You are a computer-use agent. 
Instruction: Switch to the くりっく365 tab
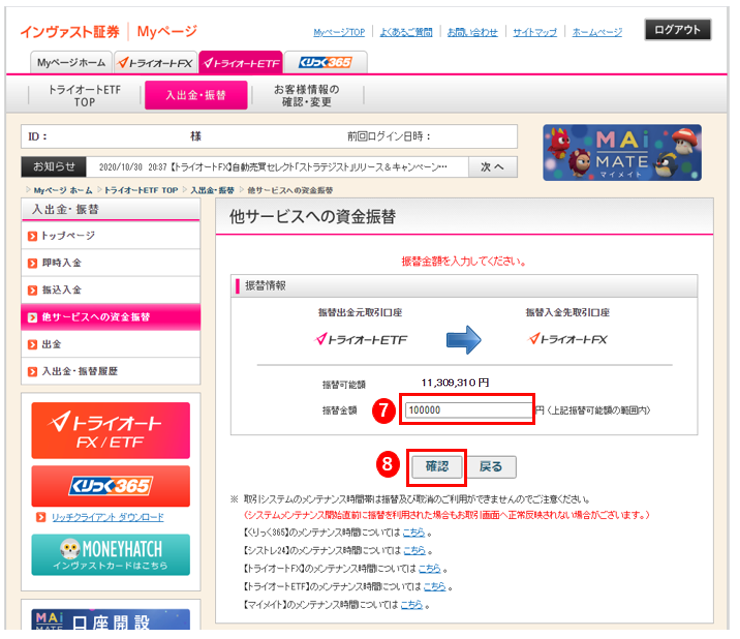(326, 62)
